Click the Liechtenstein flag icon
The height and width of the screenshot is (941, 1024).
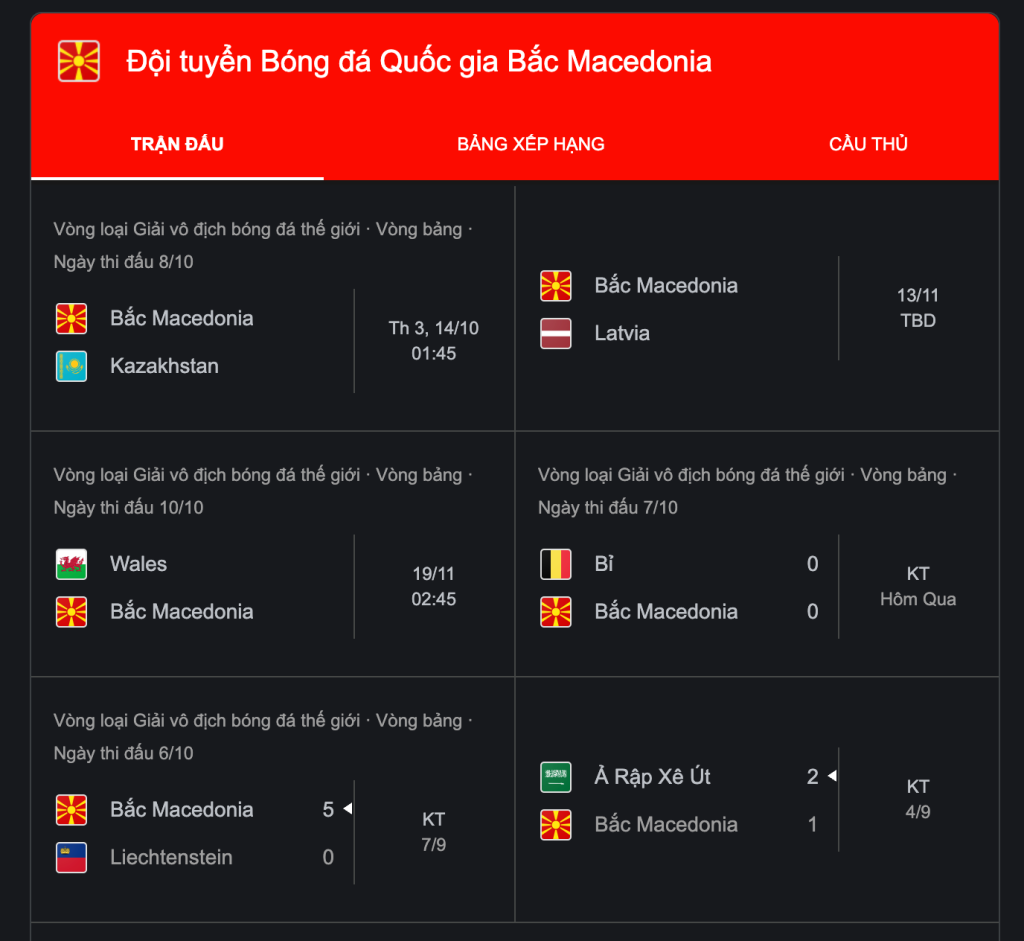71,857
